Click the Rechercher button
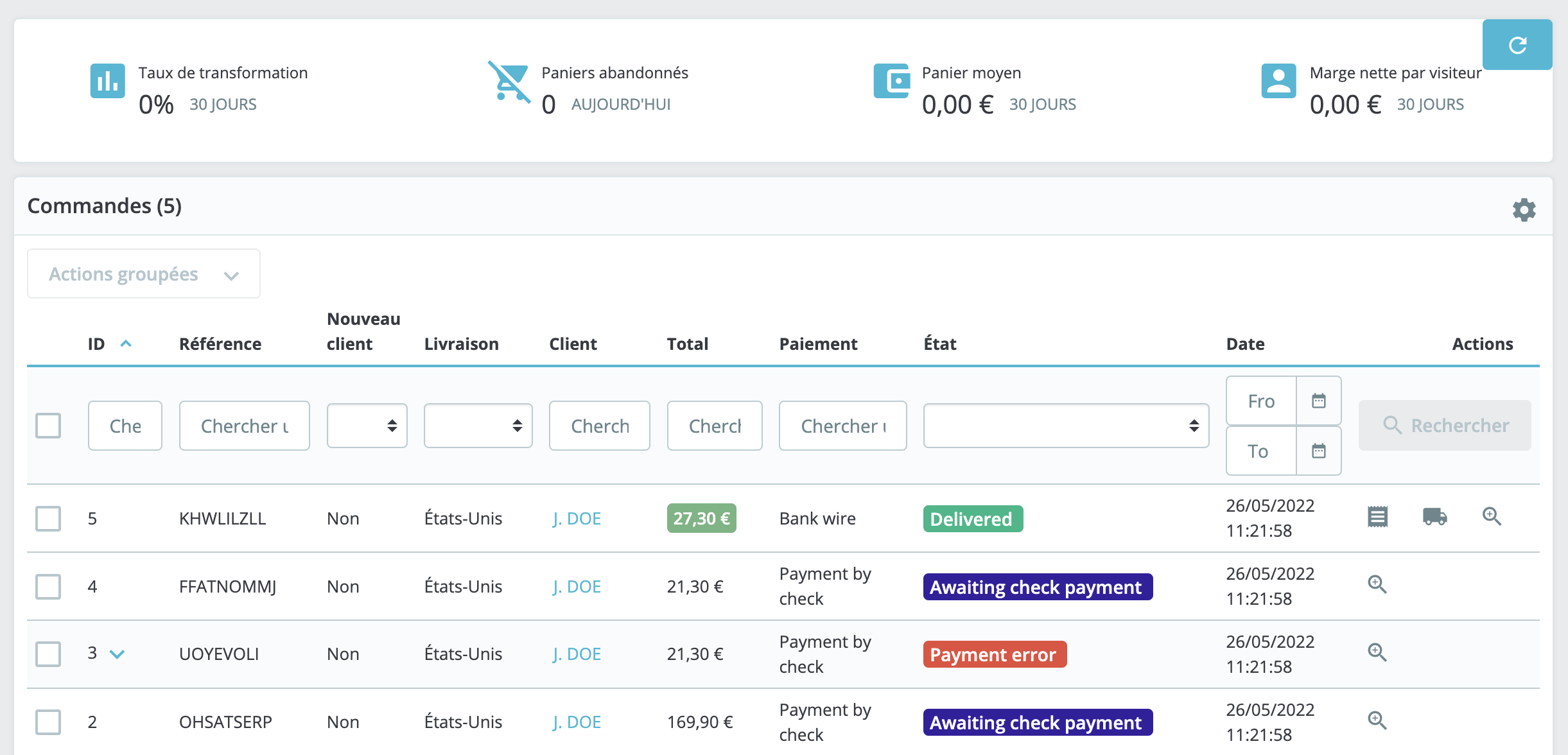This screenshot has height=755, width=1568. click(1444, 425)
